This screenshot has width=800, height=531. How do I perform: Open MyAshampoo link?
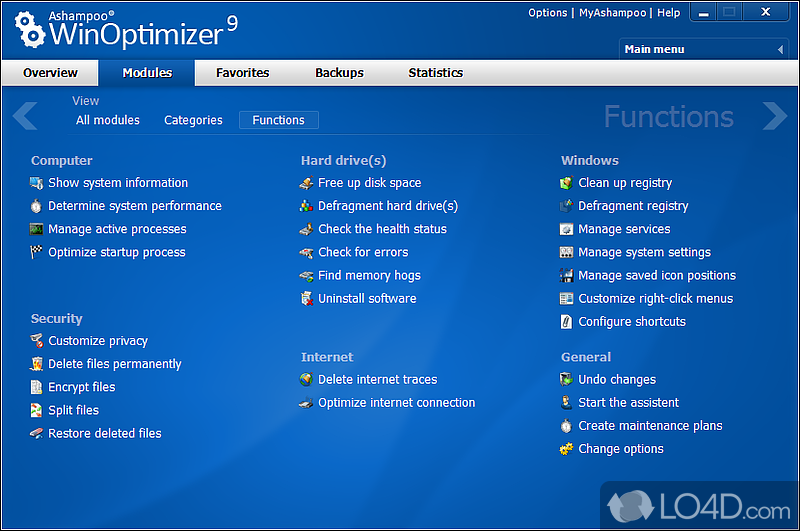612,13
